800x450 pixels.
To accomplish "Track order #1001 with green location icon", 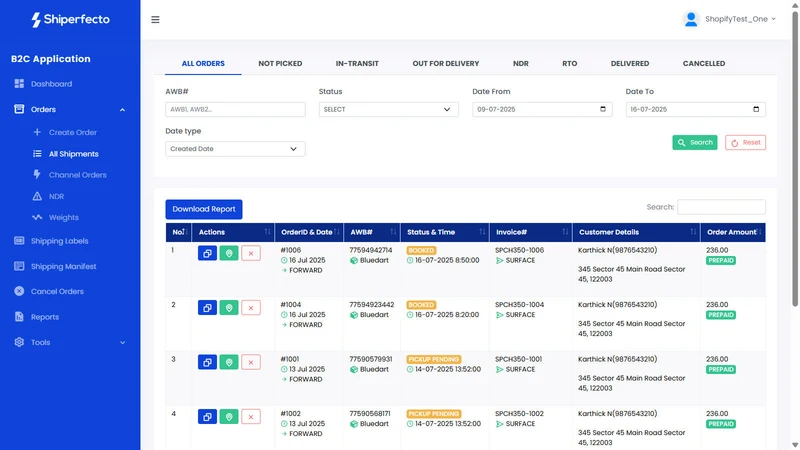I will point(229,362).
